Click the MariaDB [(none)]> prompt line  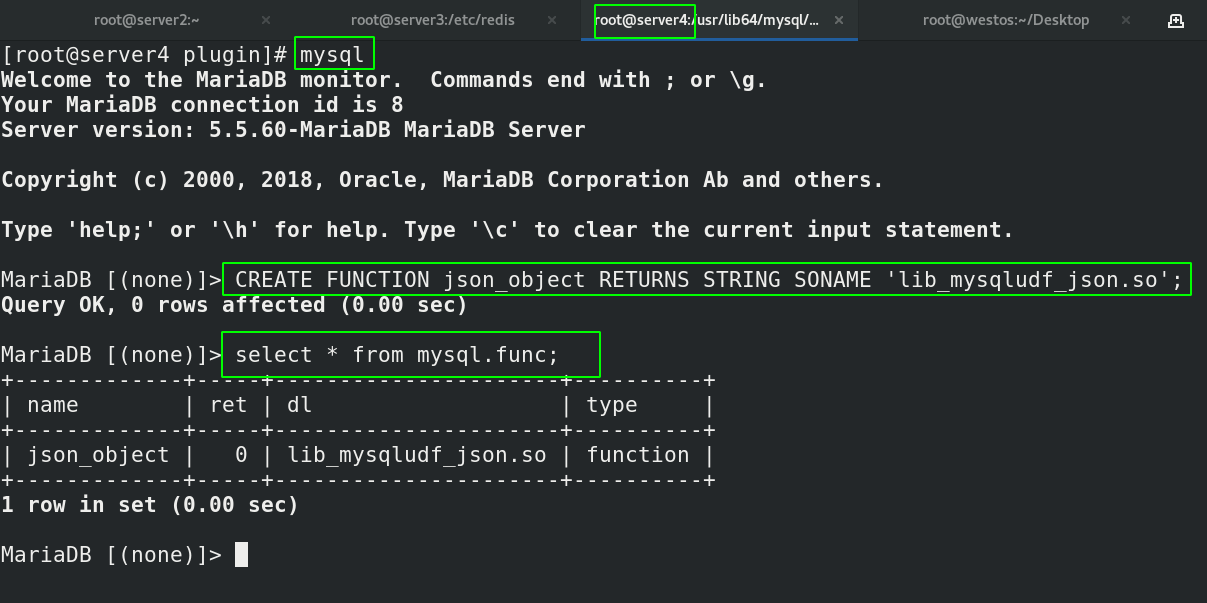tap(110, 554)
